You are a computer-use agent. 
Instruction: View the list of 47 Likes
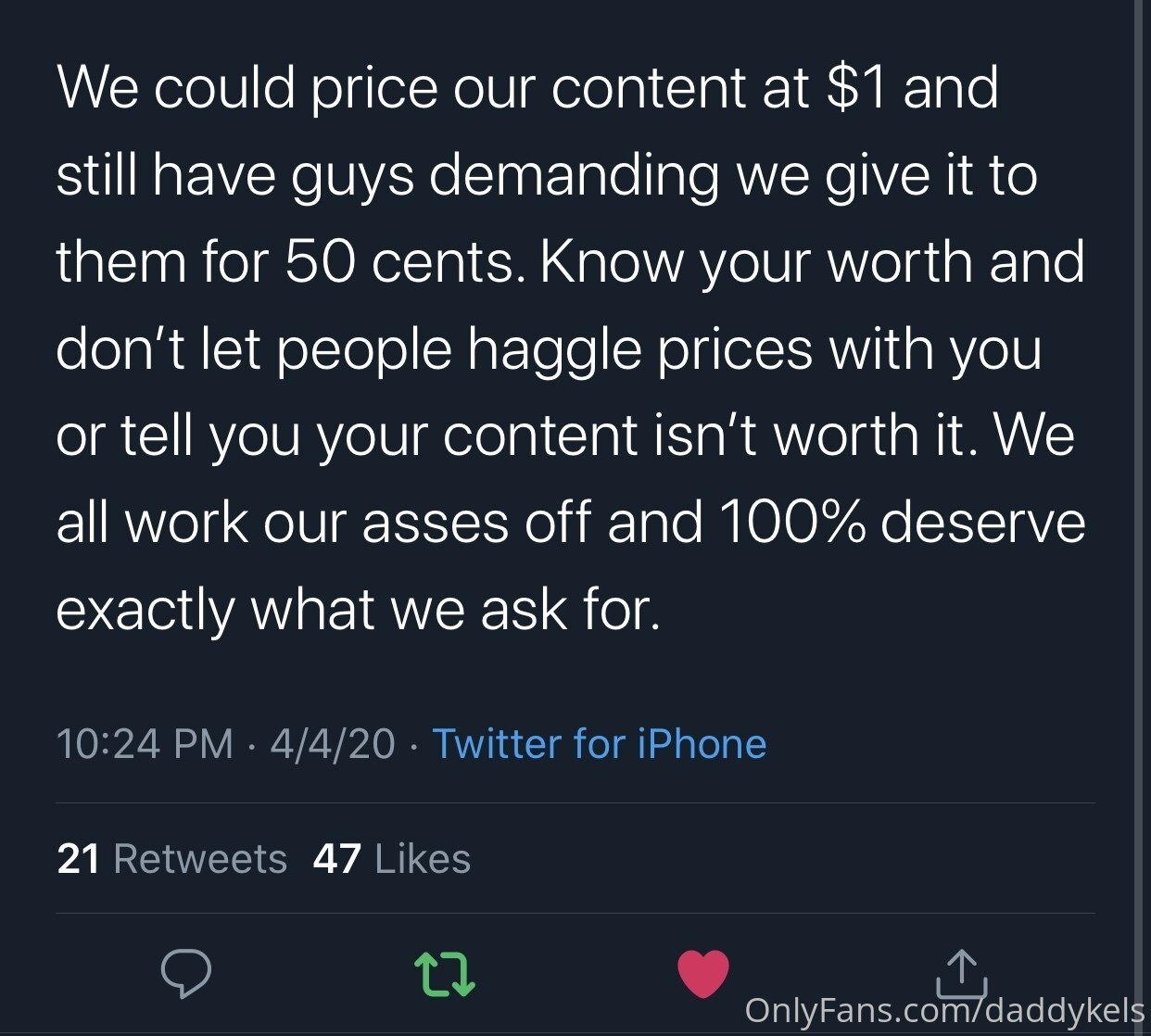[392, 859]
